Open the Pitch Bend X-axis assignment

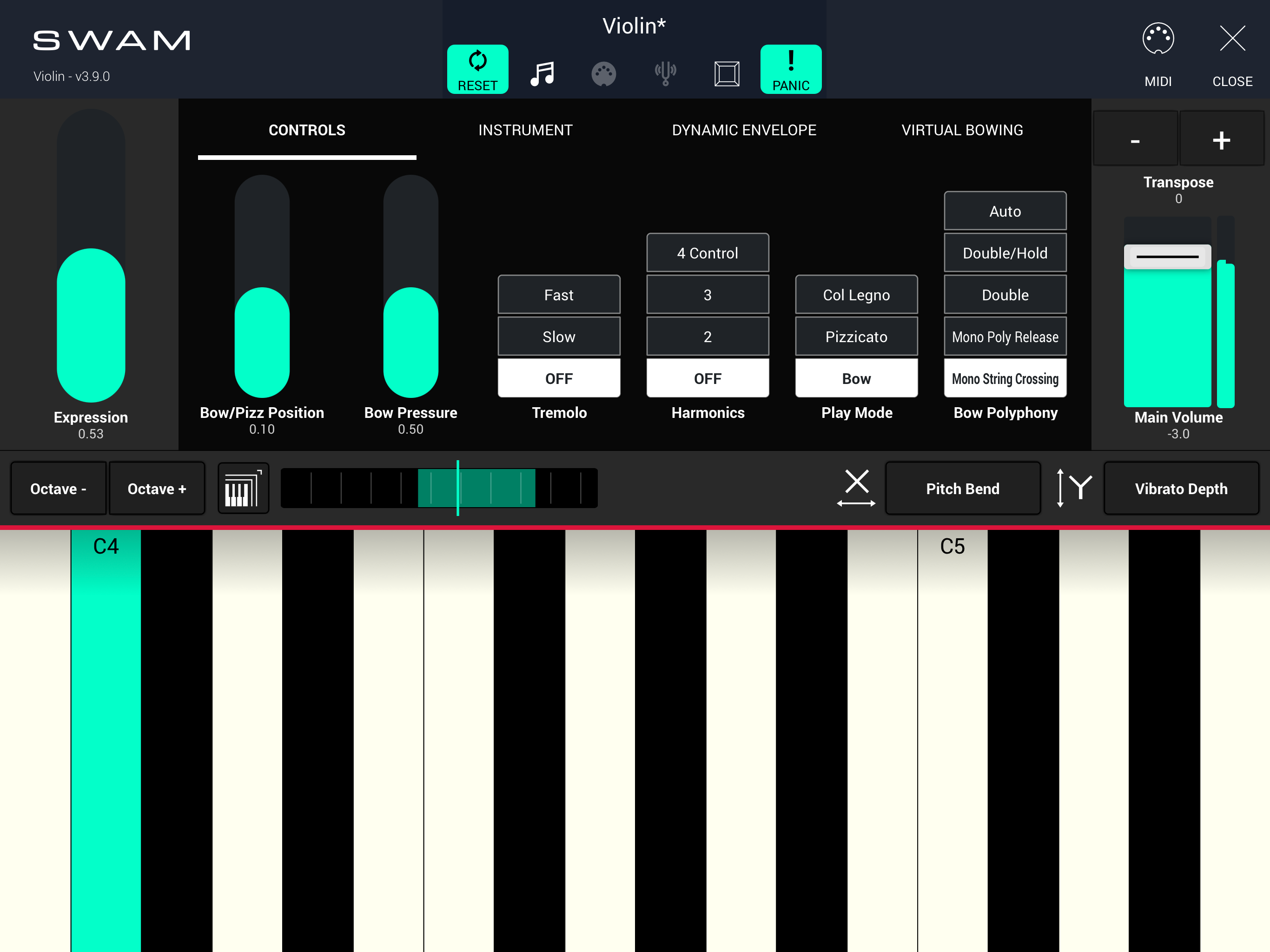coord(963,489)
